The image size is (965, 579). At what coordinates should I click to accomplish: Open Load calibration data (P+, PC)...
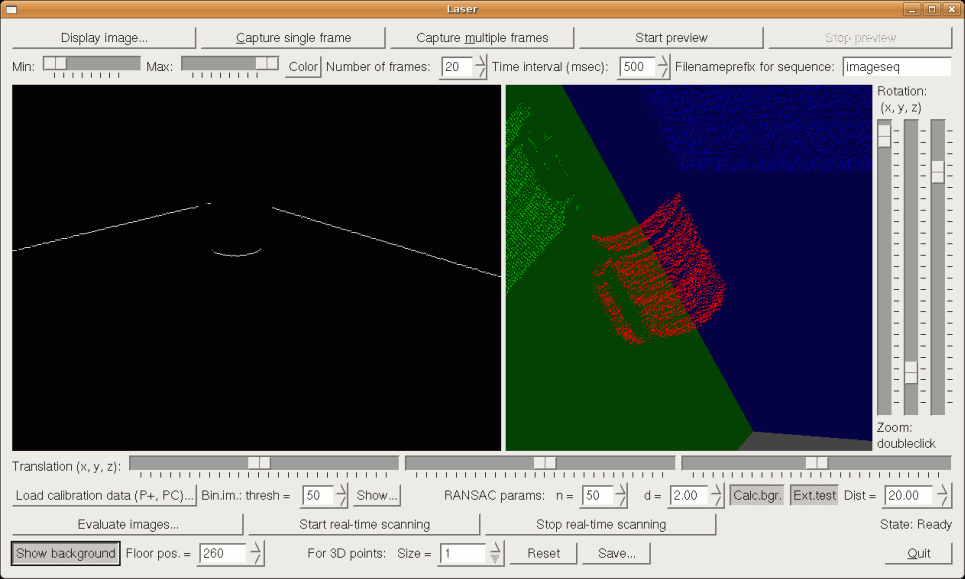(x=104, y=495)
